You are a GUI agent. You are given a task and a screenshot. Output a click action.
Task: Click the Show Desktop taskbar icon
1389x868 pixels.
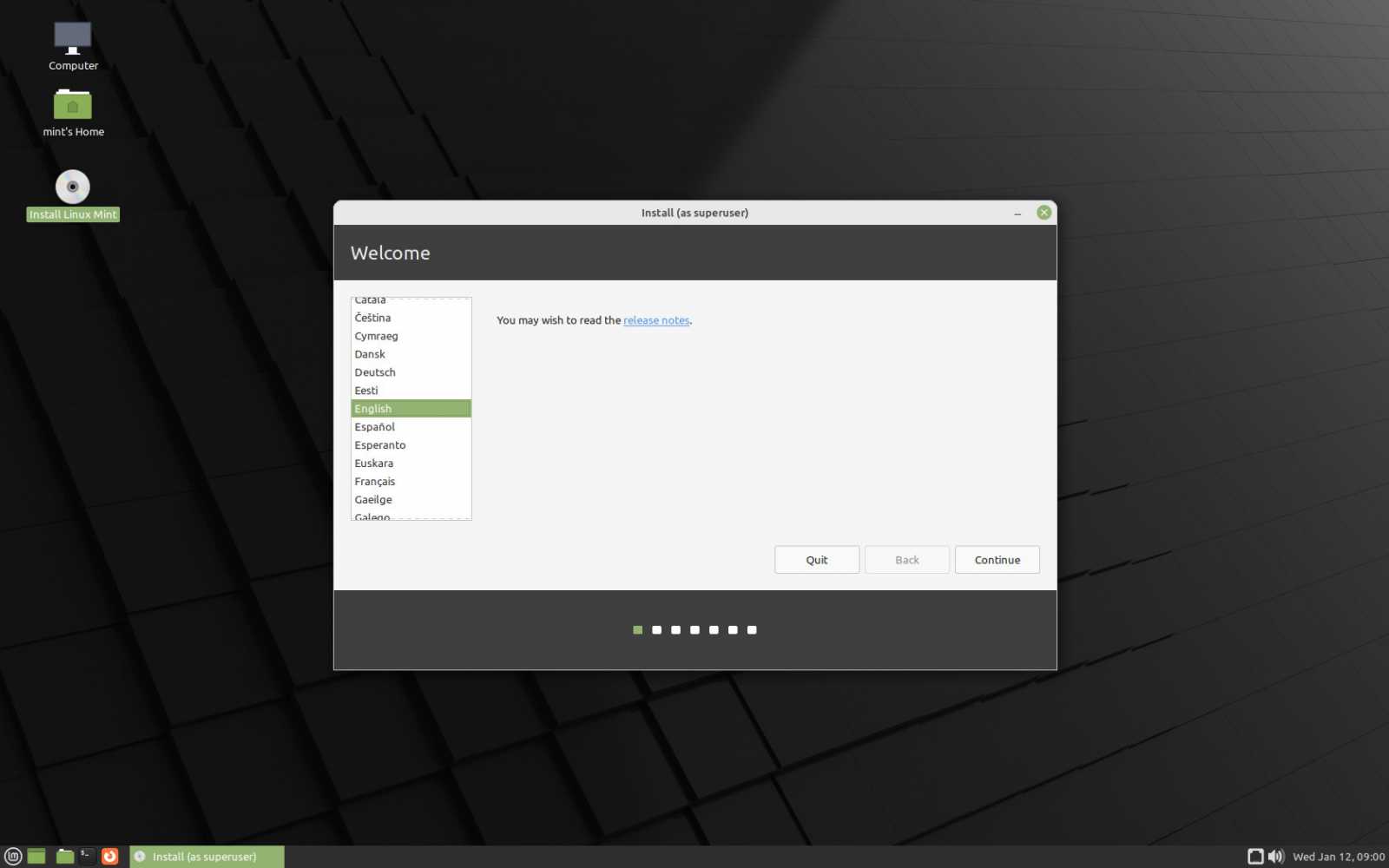click(x=36, y=856)
